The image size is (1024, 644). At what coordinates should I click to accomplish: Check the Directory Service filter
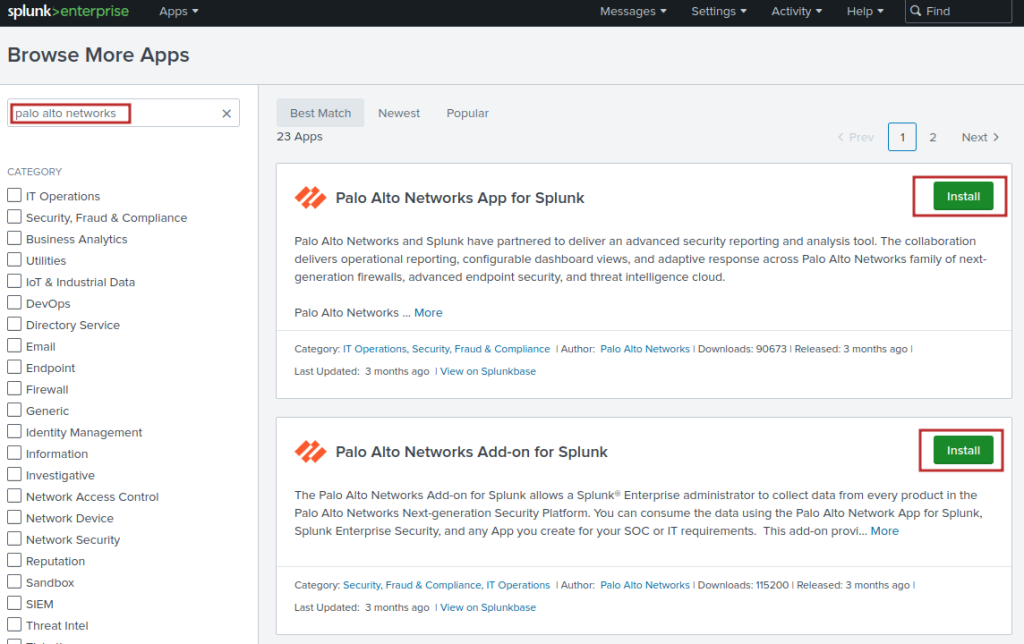14,325
